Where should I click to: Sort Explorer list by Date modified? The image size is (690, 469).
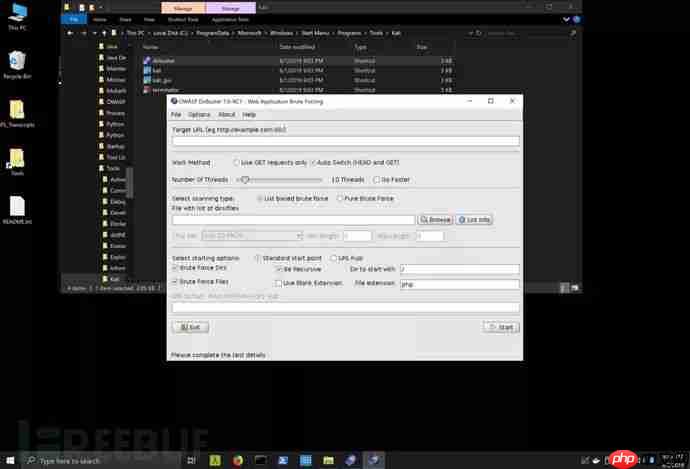297,47
